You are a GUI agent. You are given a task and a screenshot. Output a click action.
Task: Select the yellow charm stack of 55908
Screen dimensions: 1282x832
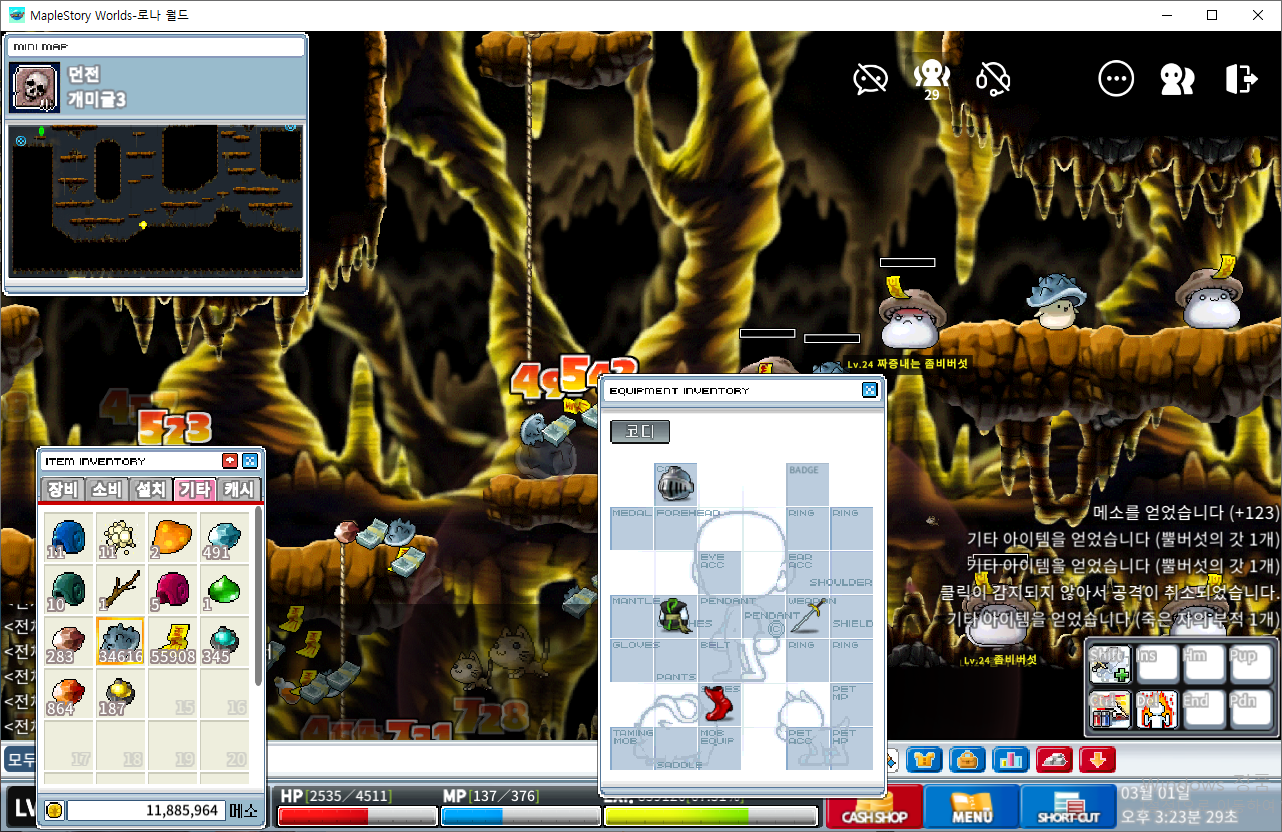click(173, 641)
